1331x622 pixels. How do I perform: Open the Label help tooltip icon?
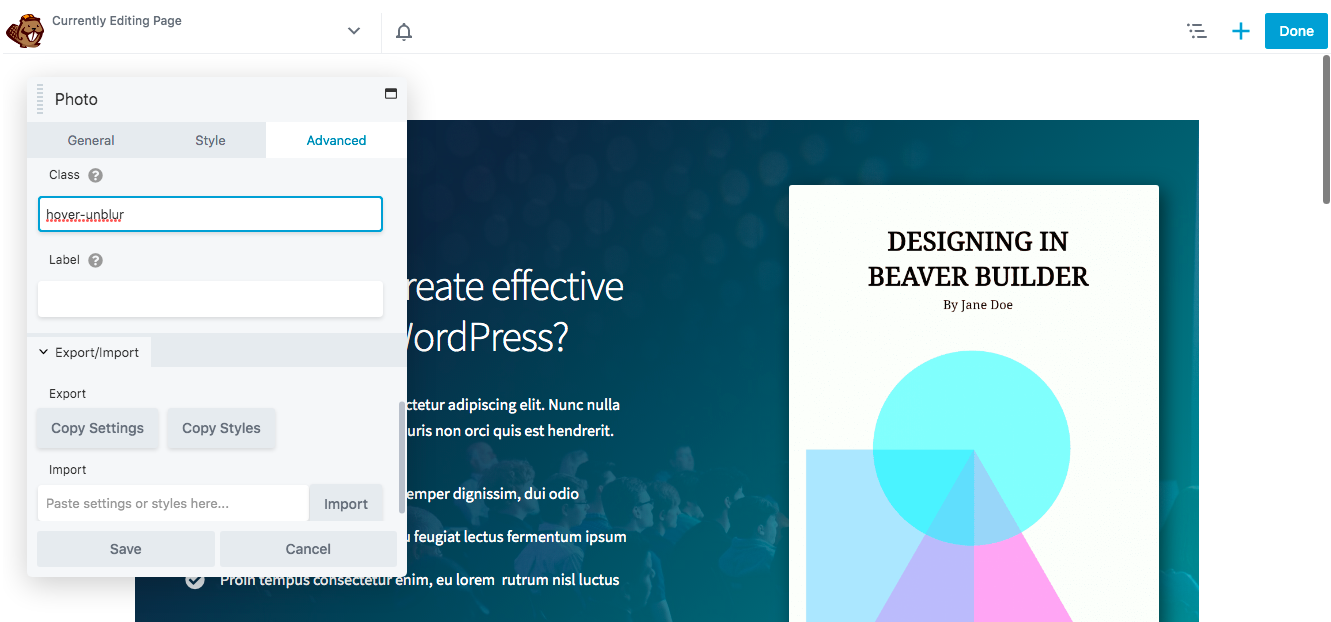95,259
